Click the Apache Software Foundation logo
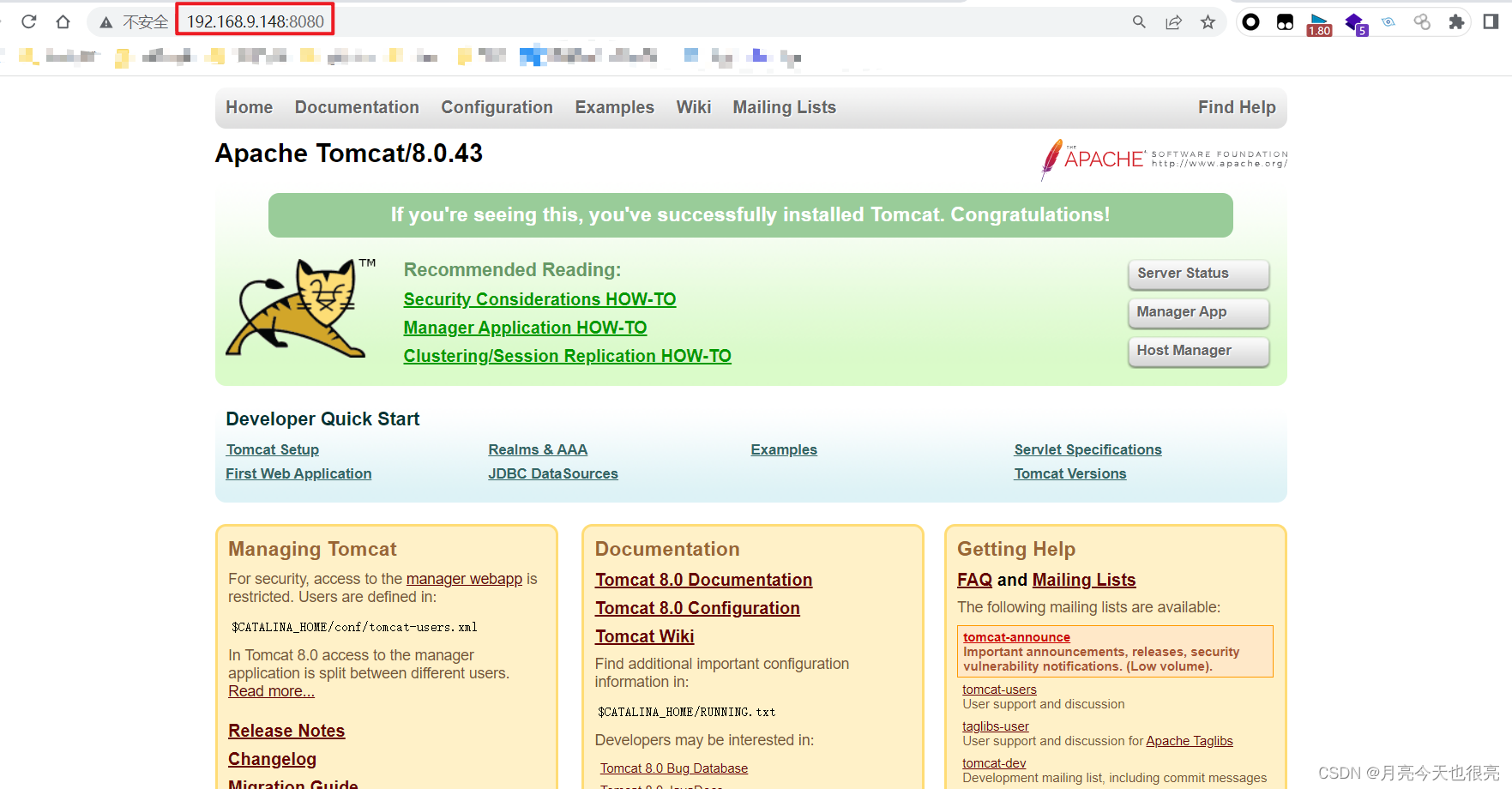Screen dimensions: 1512x789 pyautogui.click(x=1163, y=159)
